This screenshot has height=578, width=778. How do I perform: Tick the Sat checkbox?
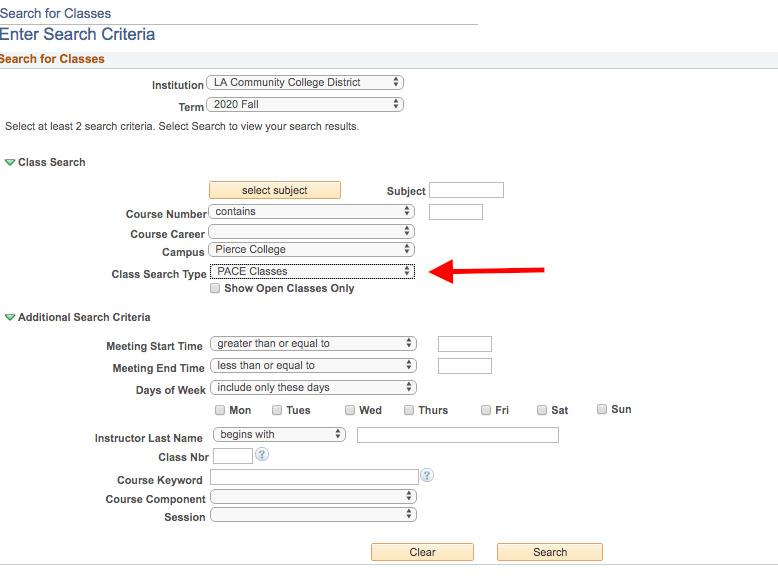pos(542,410)
